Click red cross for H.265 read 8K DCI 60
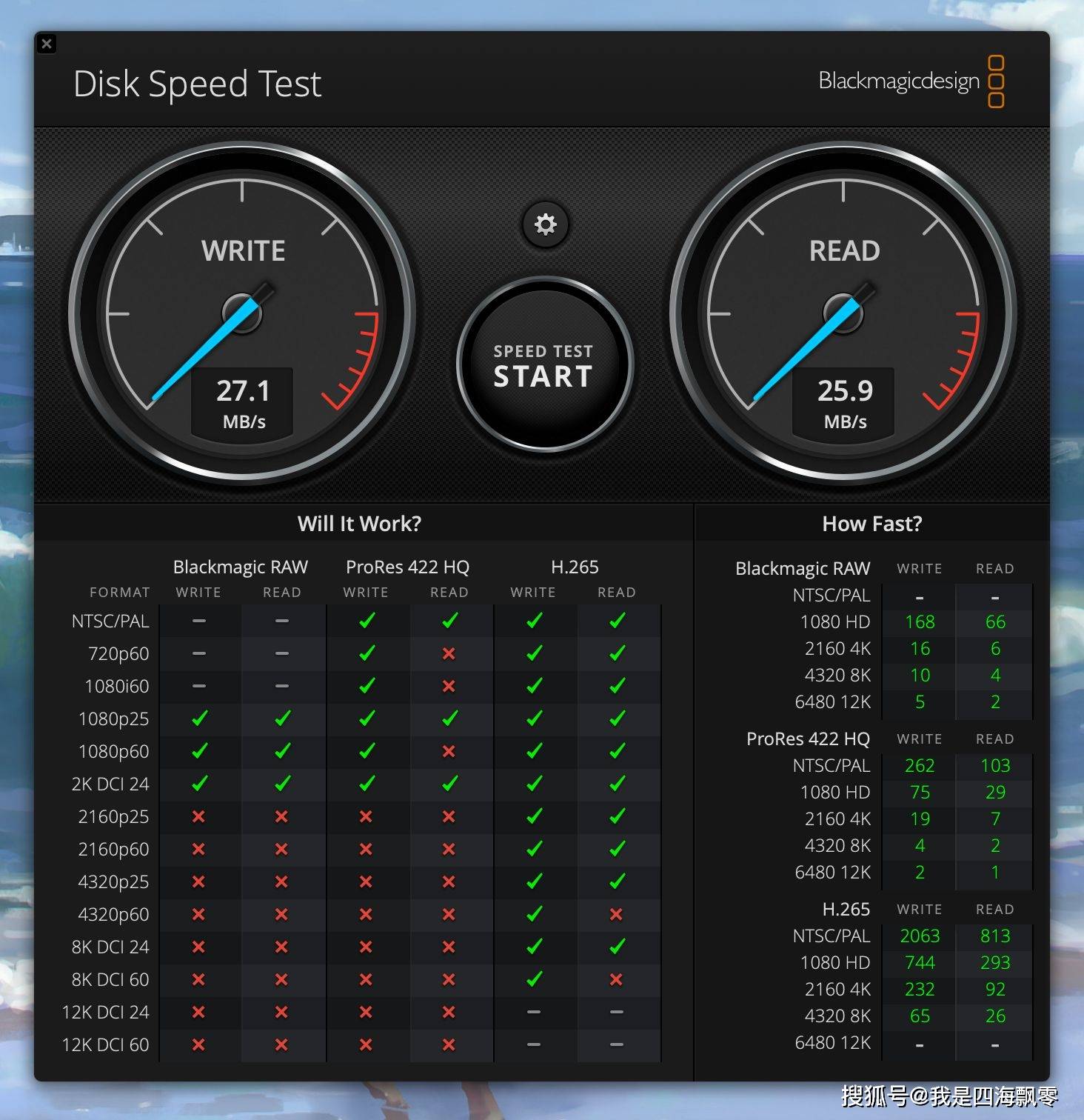Image resolution: width=1084 pixels, height=1120 pixels. pyautogui.click(x=616, y=979)
